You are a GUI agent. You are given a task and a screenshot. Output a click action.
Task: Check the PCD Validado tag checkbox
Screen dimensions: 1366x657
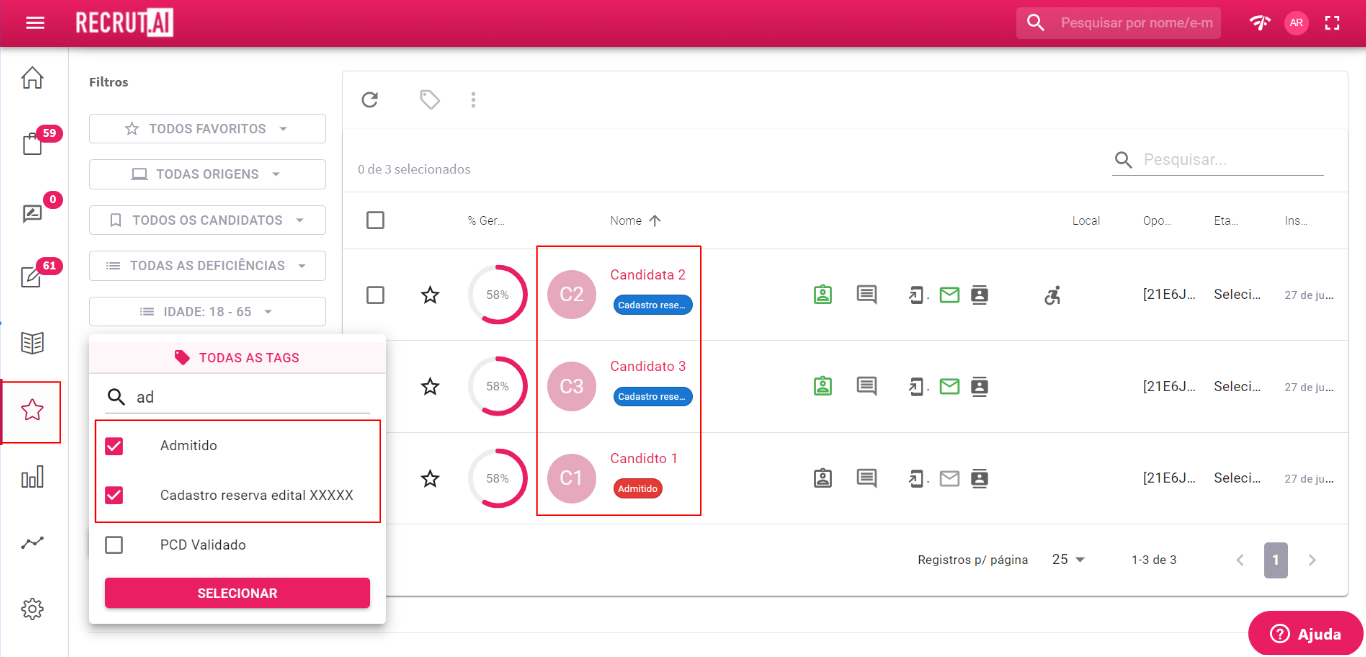(114, 545)
